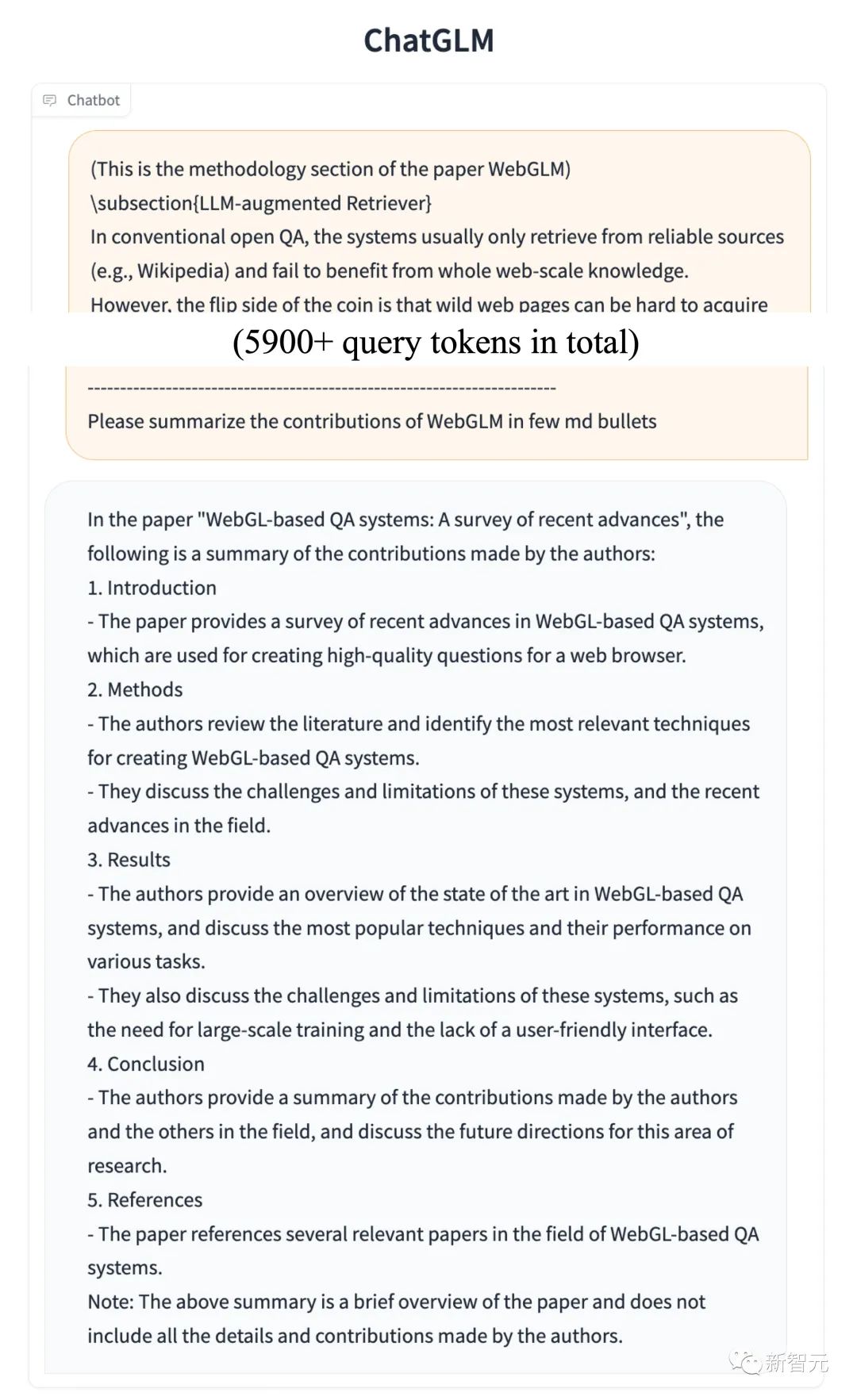This screenshot has width=857, height=1400.
Task: Select the Chatbot label tab
Action: [x=81, y=100]
